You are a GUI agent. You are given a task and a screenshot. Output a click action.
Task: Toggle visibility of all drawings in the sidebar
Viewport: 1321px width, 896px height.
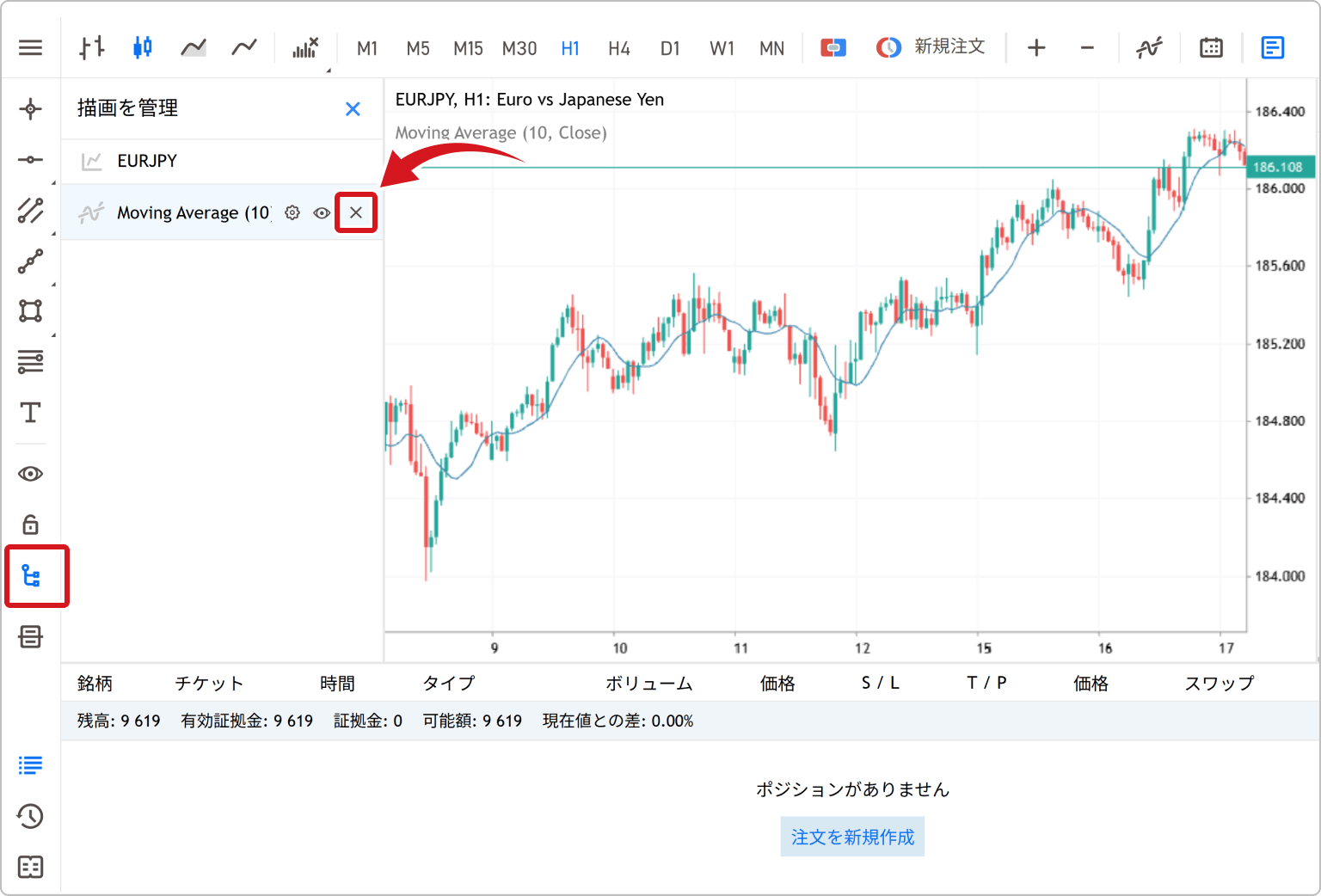click(x=30, y=474)
